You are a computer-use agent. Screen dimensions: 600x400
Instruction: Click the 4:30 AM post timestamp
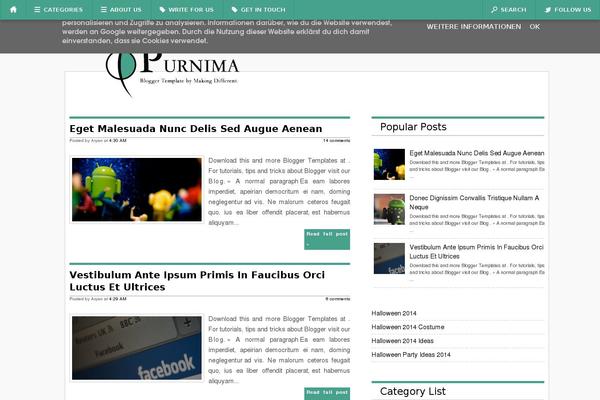[x=117, y=140]
